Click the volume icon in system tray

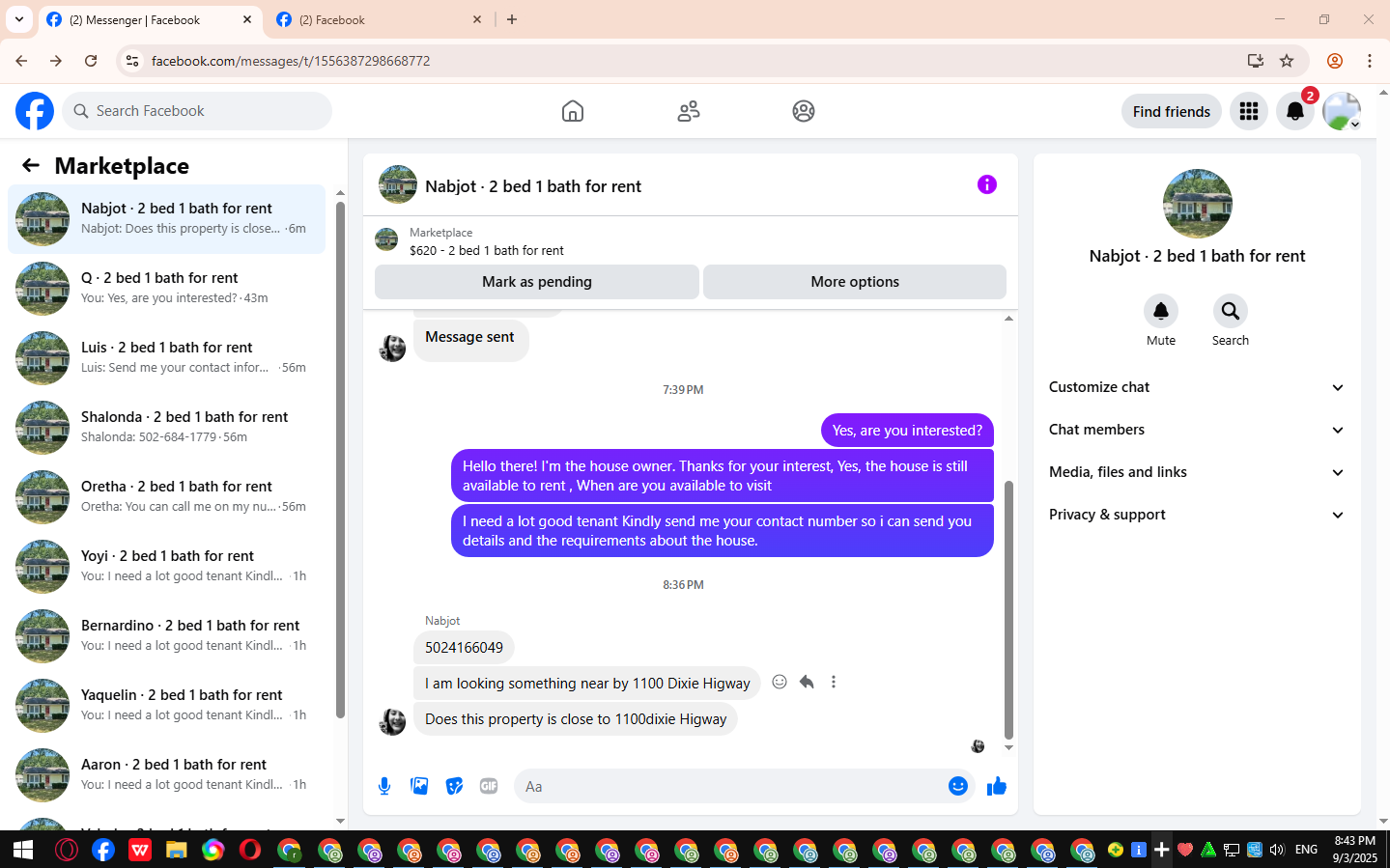click(1277, 850)
